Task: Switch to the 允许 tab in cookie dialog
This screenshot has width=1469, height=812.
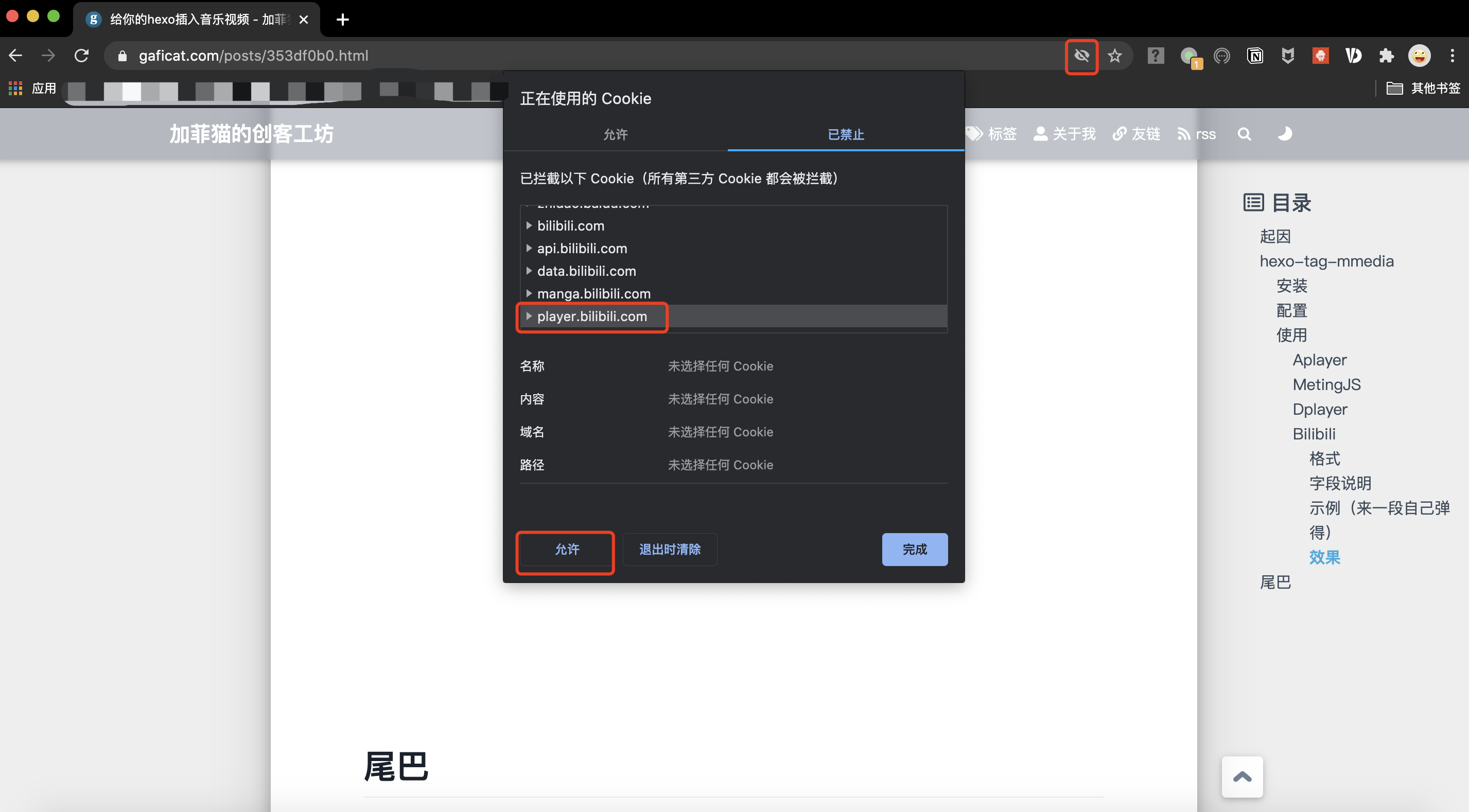Action: [615, 135]
